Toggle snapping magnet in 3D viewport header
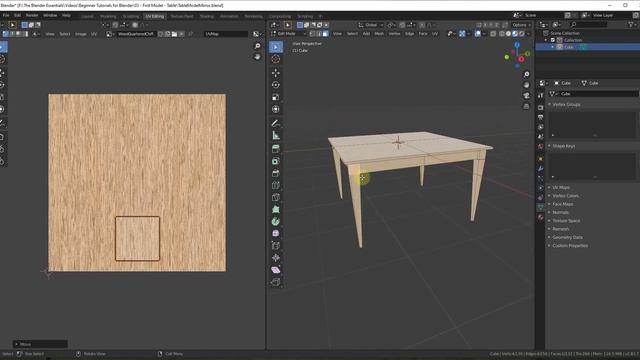 [402, 25]
